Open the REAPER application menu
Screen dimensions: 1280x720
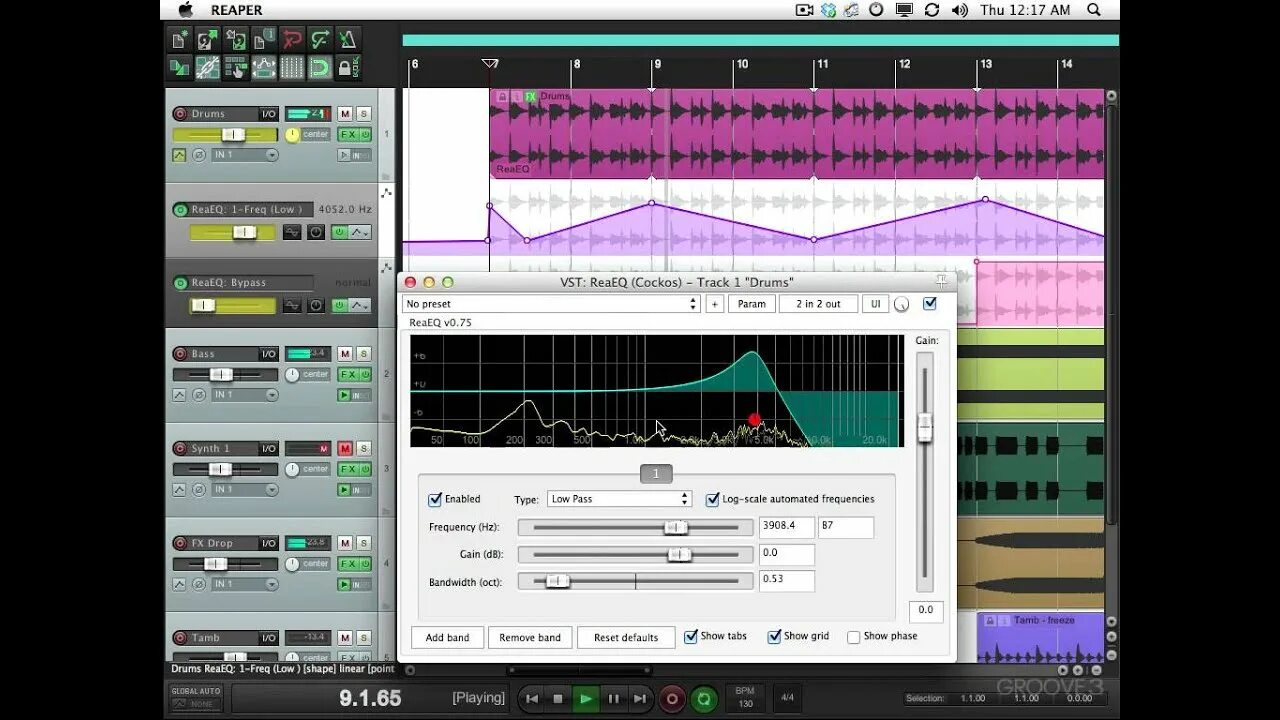point(237,10)
